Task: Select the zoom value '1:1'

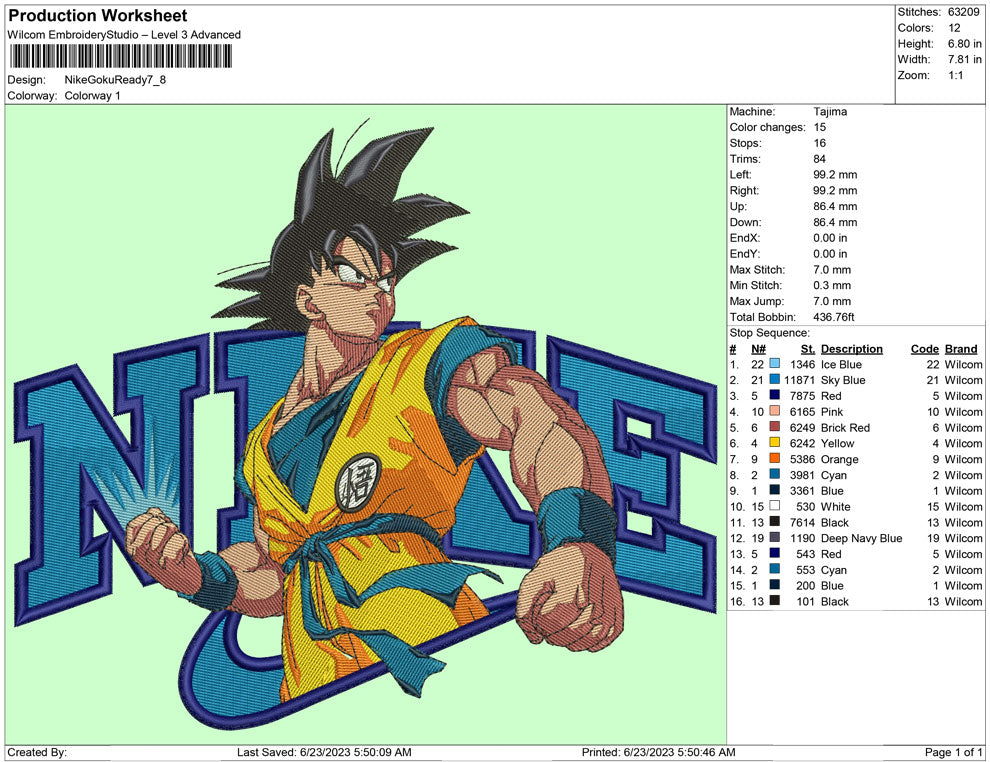Action: click(955, 75)
